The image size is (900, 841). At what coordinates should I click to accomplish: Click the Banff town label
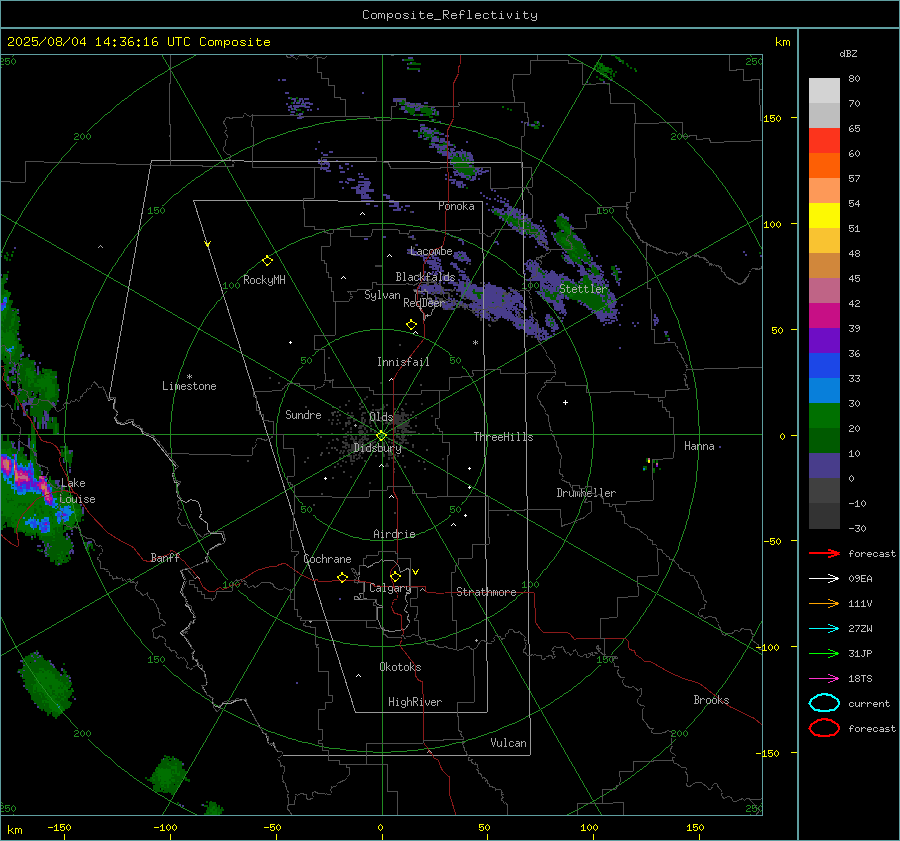tap(165, 557)
